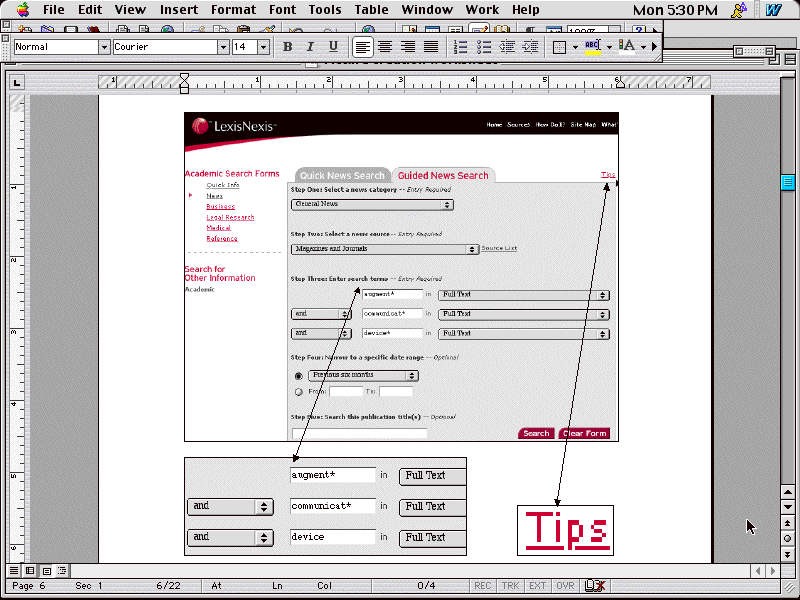
Task: Open the File menu
Action: click(54, 10)
